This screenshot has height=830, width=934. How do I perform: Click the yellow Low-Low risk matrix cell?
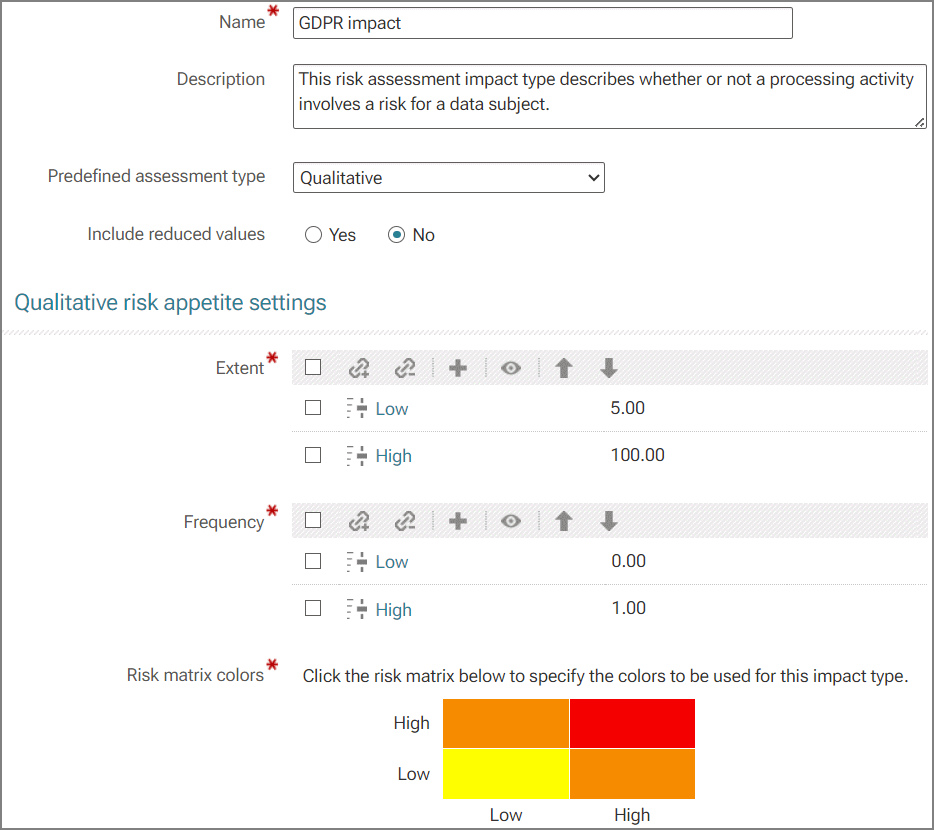pos(506,774)
